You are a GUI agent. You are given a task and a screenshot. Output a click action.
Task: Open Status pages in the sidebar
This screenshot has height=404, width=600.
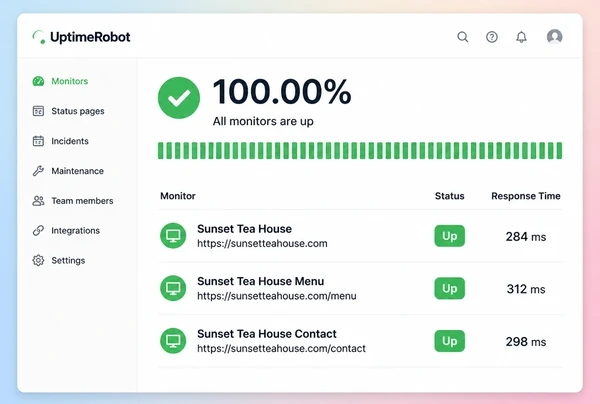(x=78, y=111)
